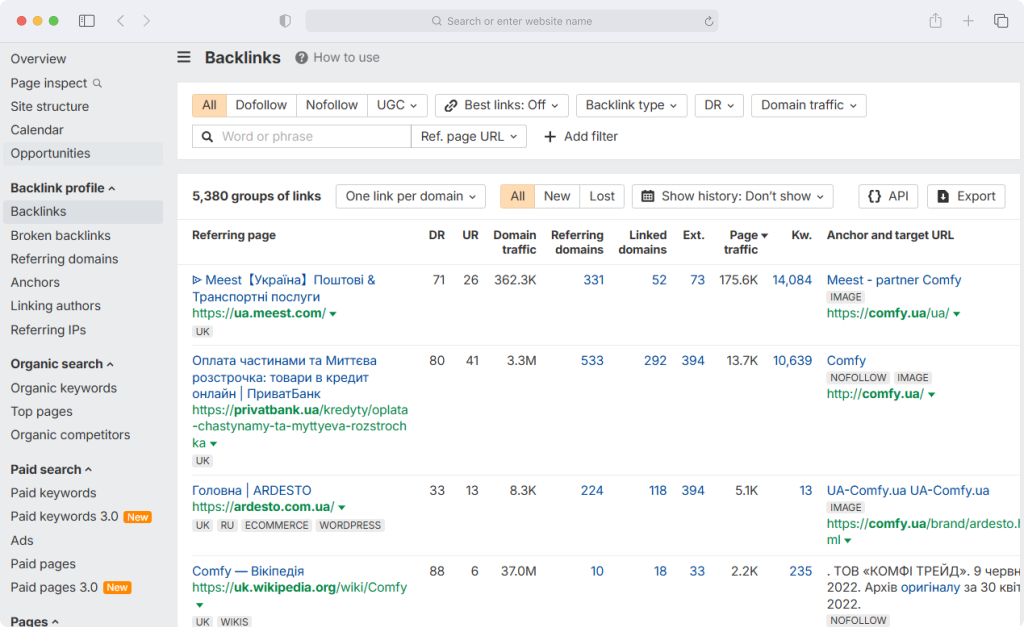Click the ECOMMERCE tag on ardesto row
Image resolution: width=1024 pixels, height=627 pixels.
pyautogui.click(x=277, y=526)
